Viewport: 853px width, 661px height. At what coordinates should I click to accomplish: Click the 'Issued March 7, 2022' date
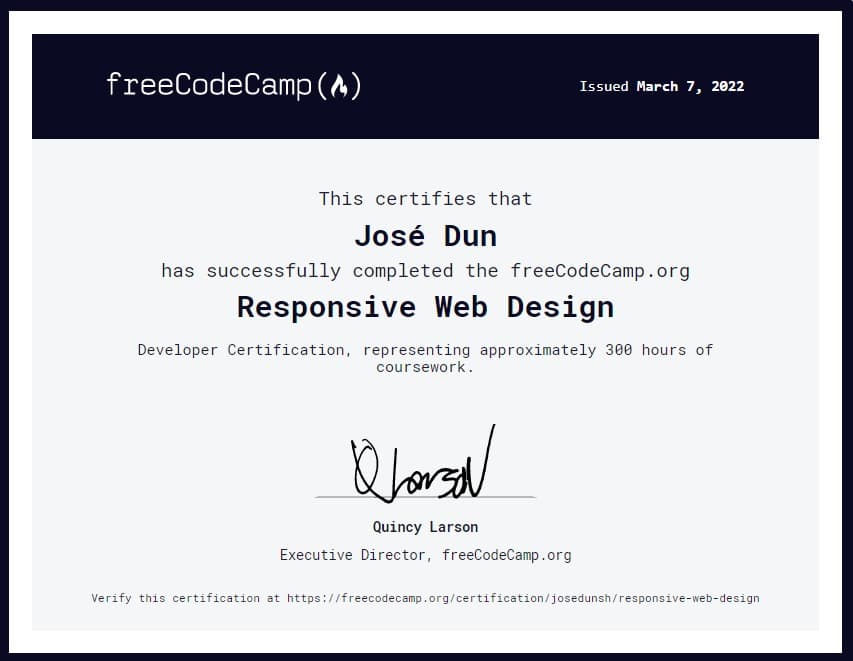tap(662, 87)
